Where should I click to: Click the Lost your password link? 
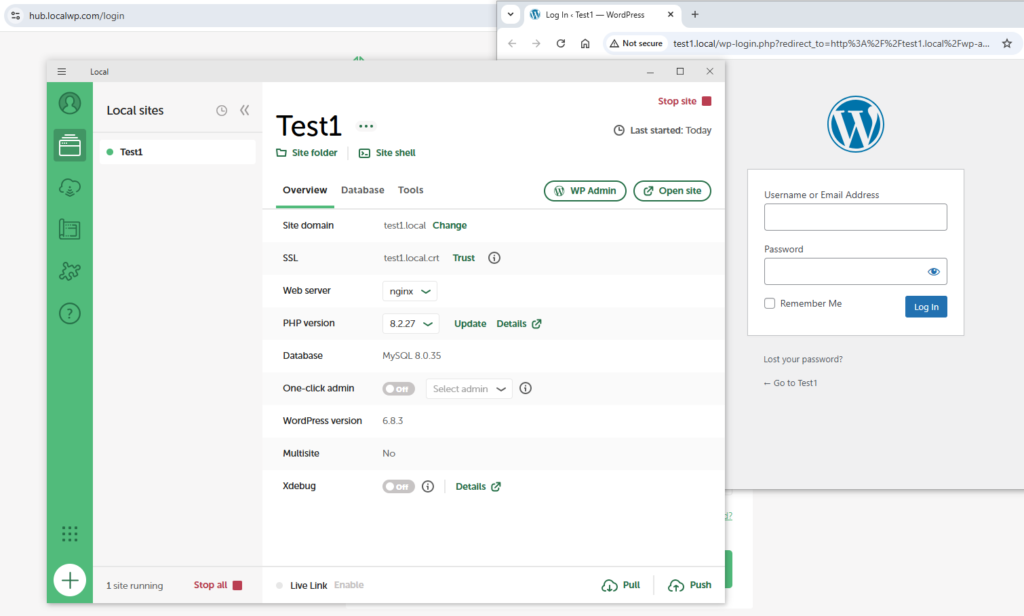(802, 359)
